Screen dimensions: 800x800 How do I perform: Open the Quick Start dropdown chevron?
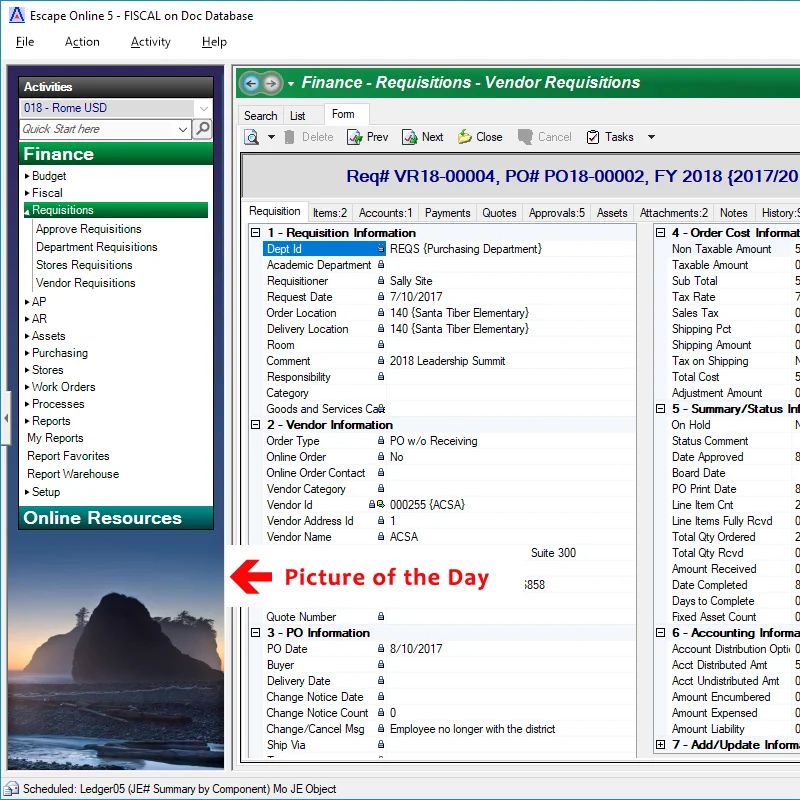coord(183,129)
